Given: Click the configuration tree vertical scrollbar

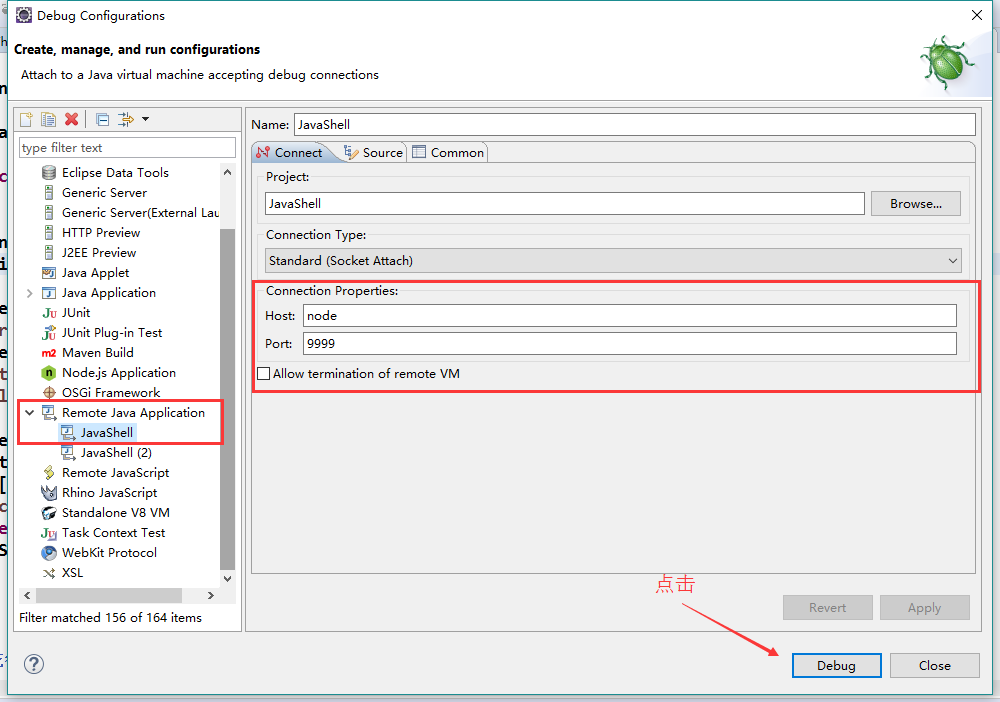Looking at the screenshot, I should click(227, 400).
